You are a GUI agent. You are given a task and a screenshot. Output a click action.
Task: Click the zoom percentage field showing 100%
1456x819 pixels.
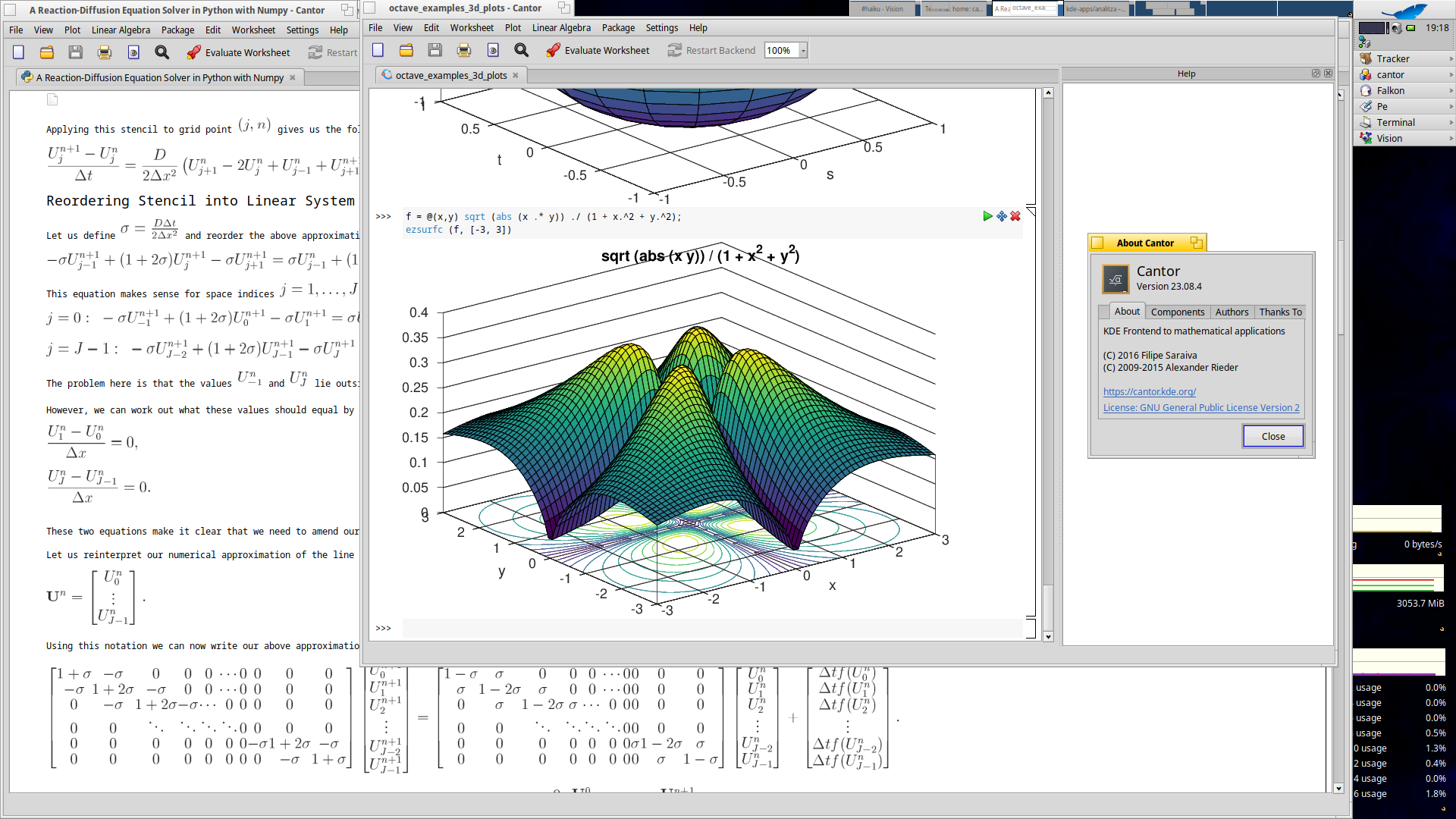(x=781, y=51)
